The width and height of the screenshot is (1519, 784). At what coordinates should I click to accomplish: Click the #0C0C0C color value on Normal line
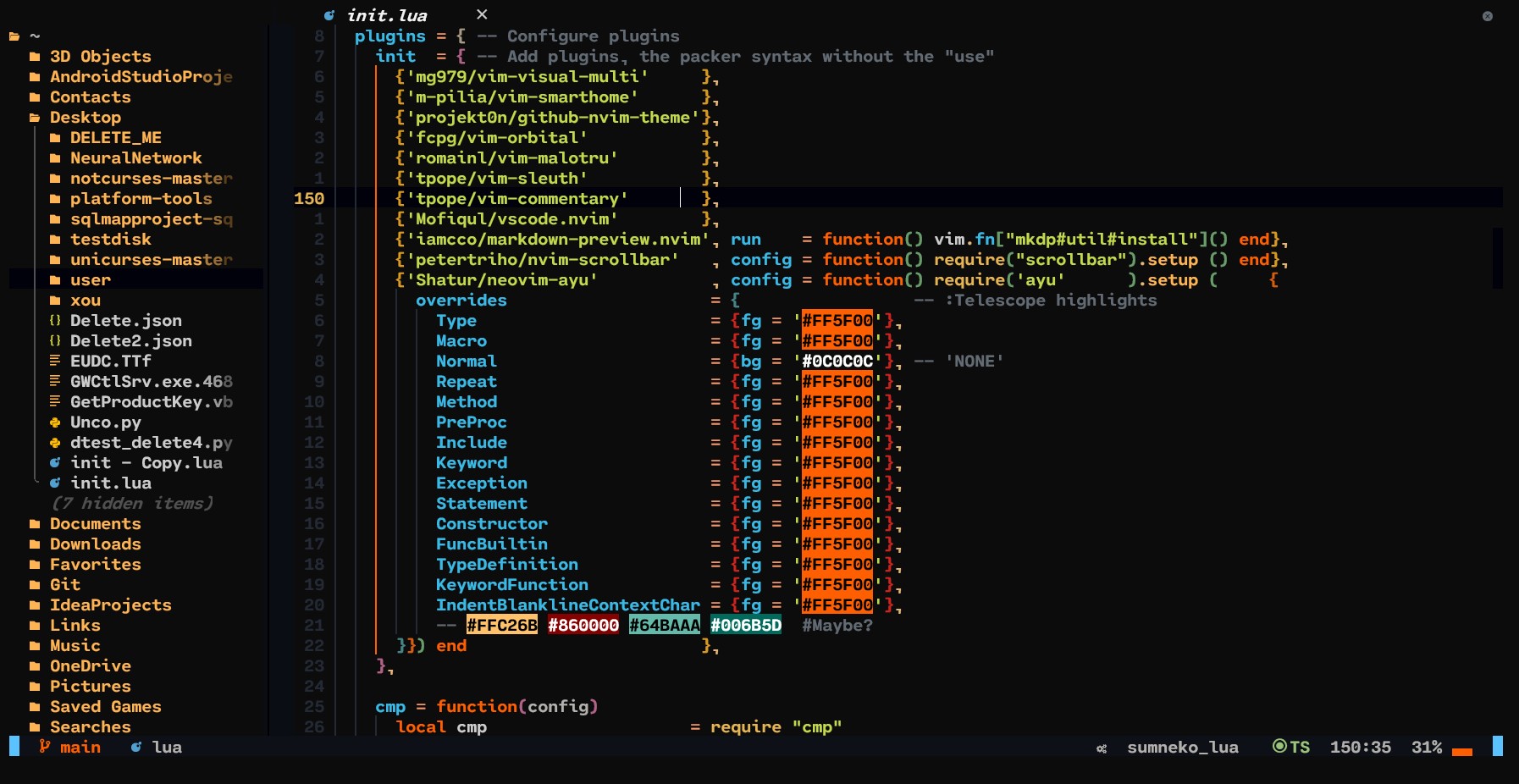pyautogui.click(x=837, y=362)
